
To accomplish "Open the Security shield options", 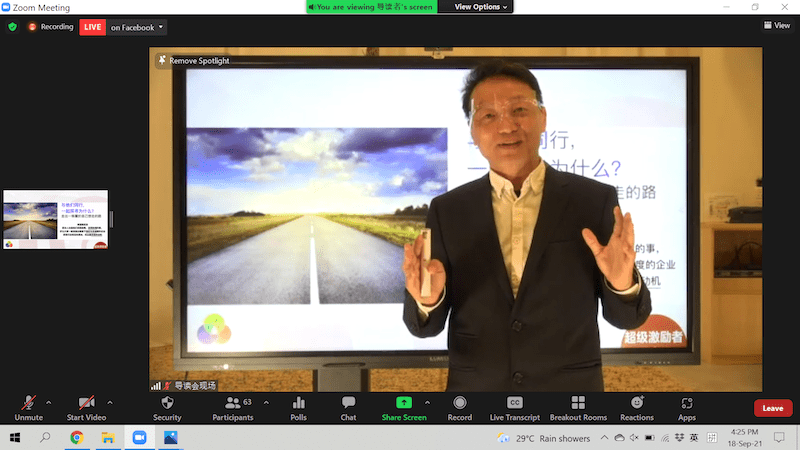I will [167, 407].
